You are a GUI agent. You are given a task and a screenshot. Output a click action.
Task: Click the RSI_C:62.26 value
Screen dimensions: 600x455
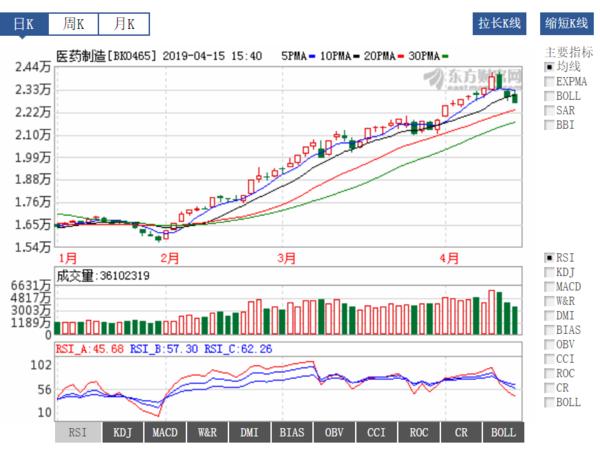click(238, 349)
